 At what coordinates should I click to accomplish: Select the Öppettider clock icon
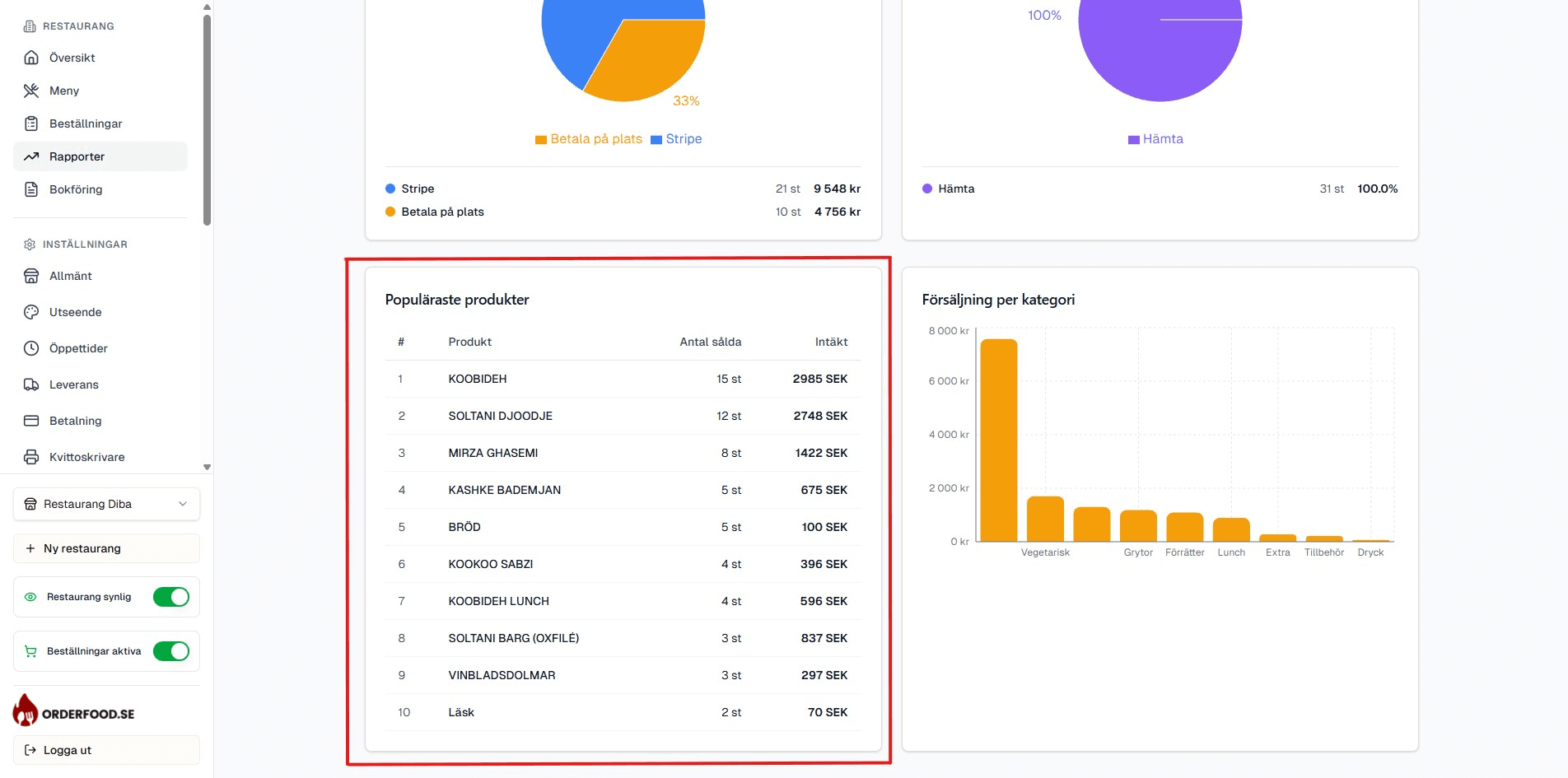tap(30, 348)
